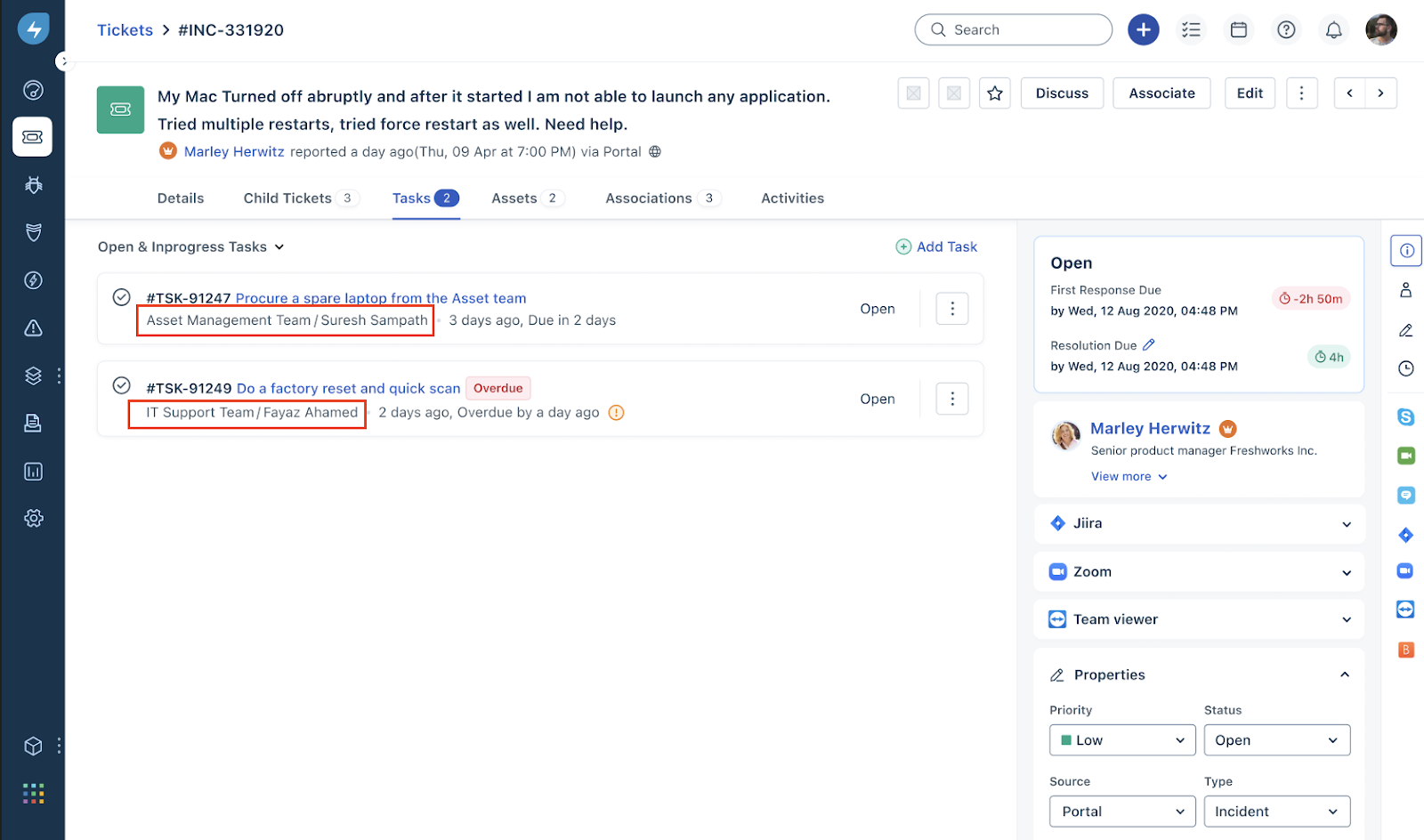
Task: Open the Procure a spare laptop task link
Action: [381, 298]
